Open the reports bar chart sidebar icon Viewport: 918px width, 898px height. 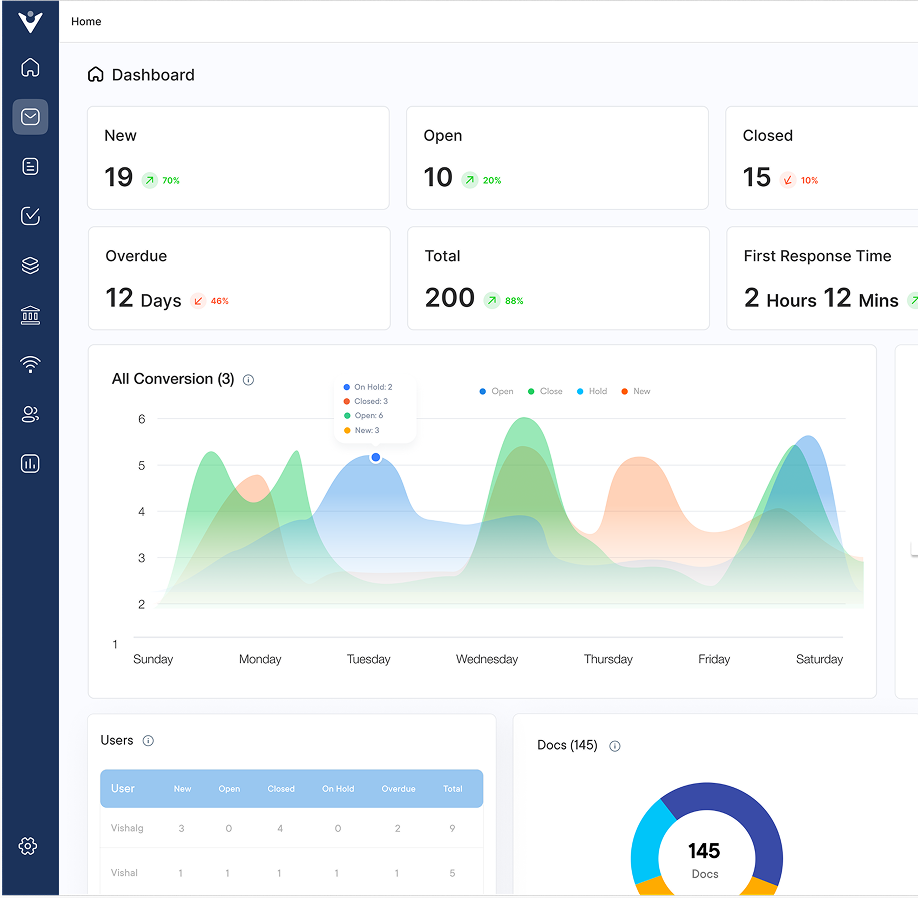click(x=30, y=464)
